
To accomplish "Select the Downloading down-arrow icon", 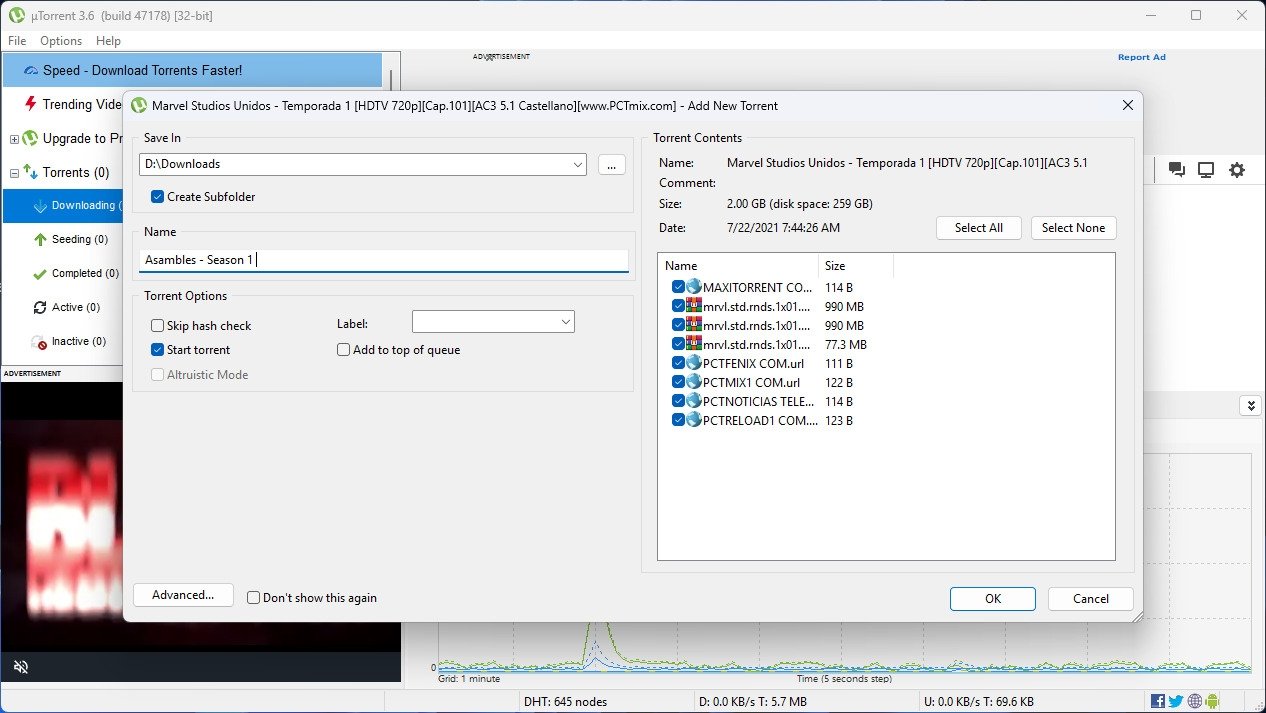I will click(40, 206).
